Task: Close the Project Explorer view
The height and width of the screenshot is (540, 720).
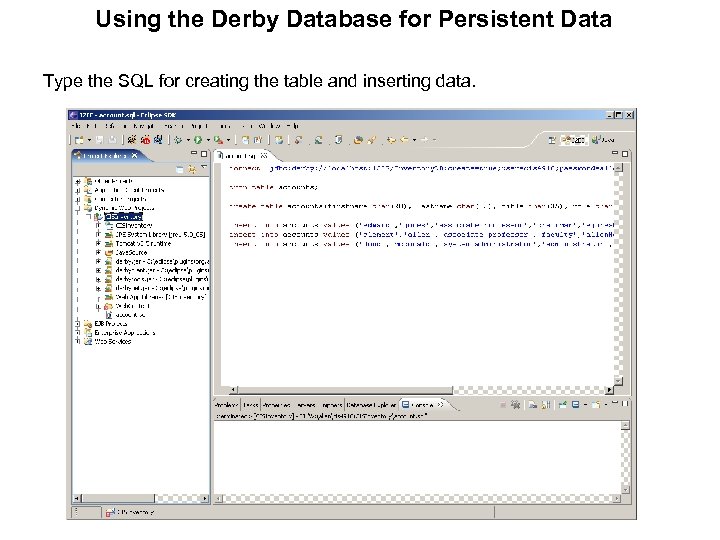Action: tap(135, 156)
